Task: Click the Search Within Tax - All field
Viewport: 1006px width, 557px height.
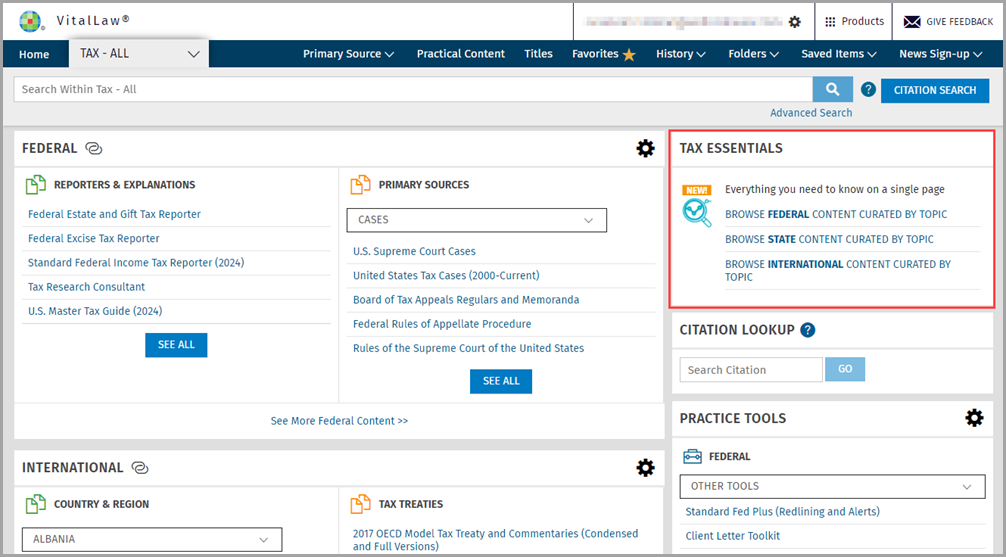Action: (413, 89)
